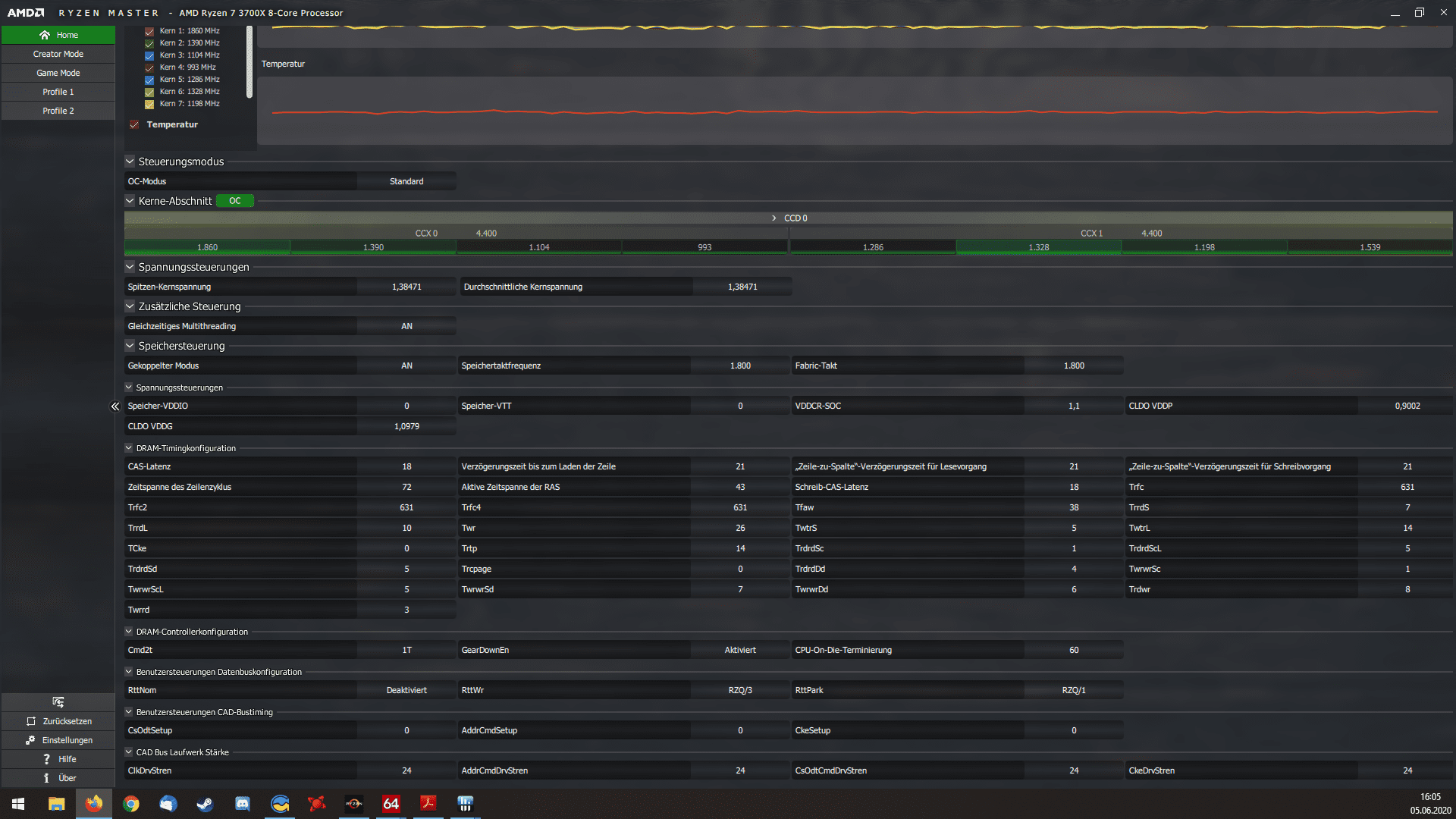The image size is (1456, 819).
Task: Open the blue bar-graph monitoring taskbar app
Action: pos(466,804)
